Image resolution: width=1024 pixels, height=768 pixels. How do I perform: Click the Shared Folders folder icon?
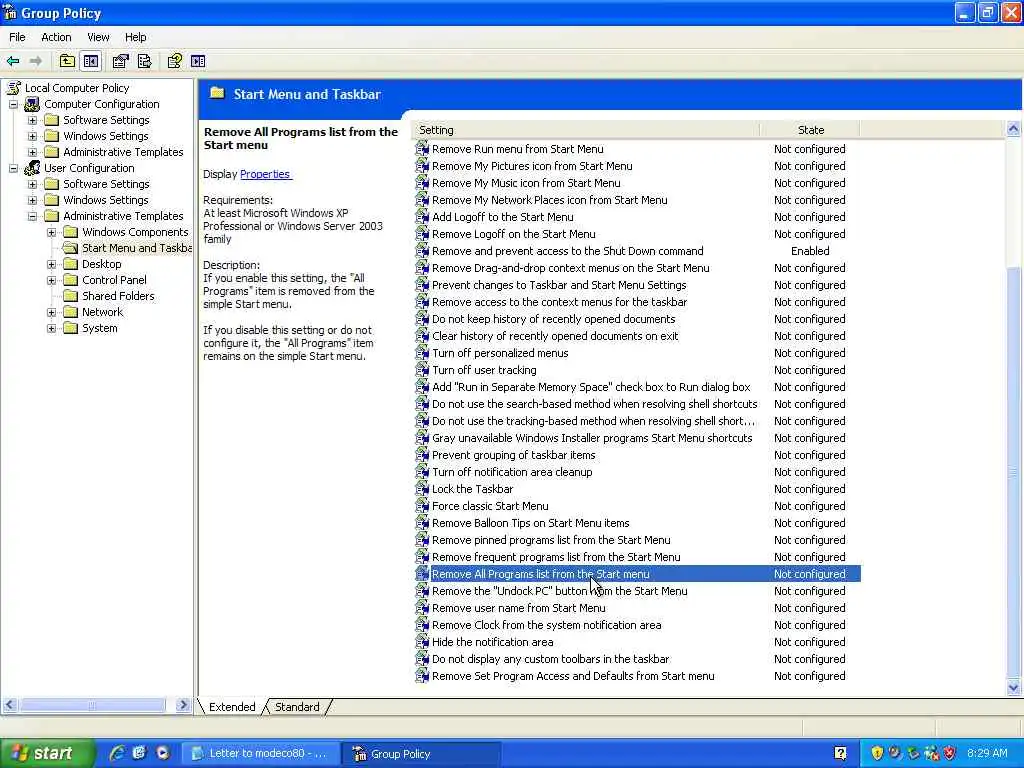point(71,296)
